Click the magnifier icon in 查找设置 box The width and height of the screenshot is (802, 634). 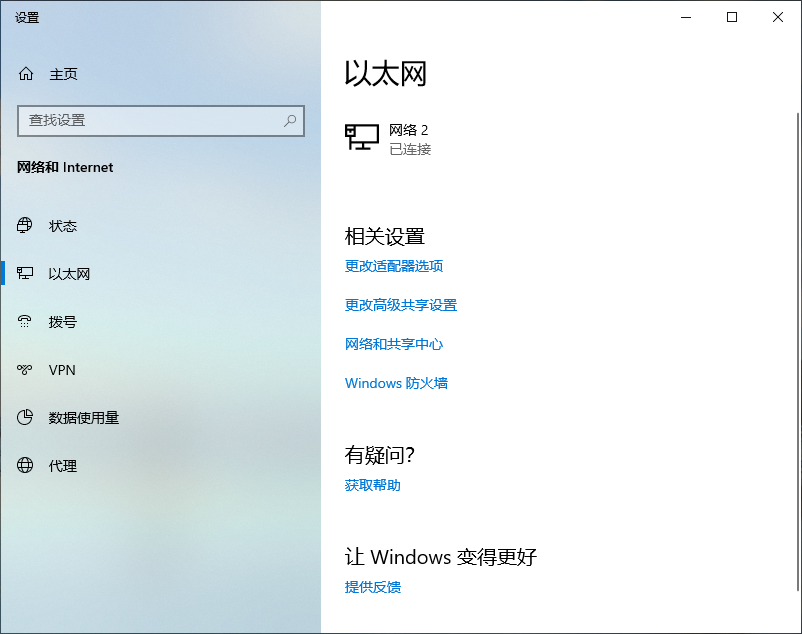point(290,120)
